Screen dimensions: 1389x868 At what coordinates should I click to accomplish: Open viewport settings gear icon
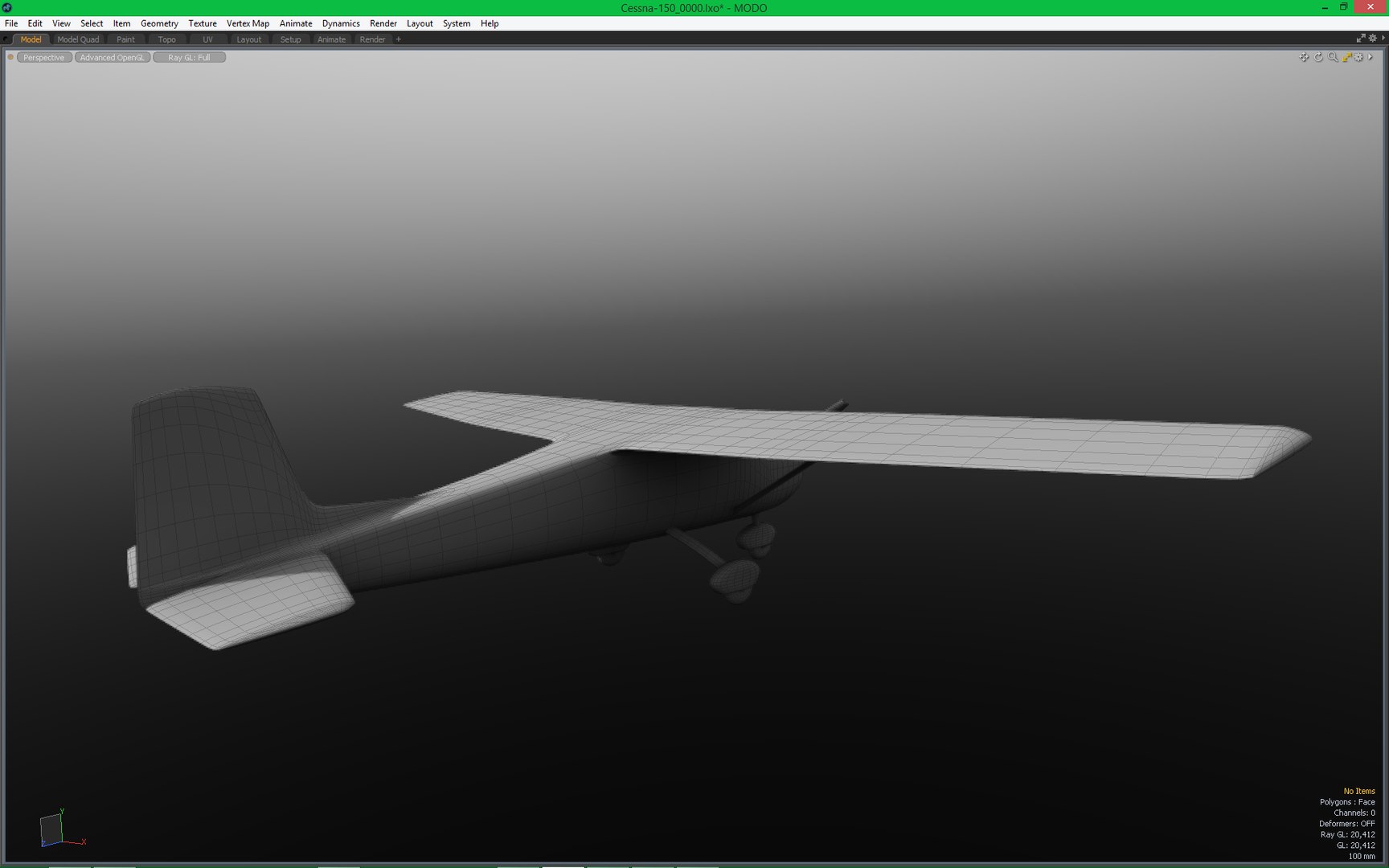pos(1359,57)
